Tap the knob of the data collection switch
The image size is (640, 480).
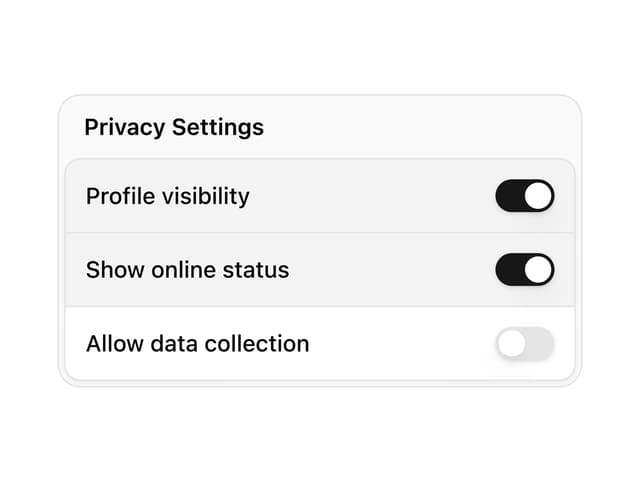tap(511, 344)
